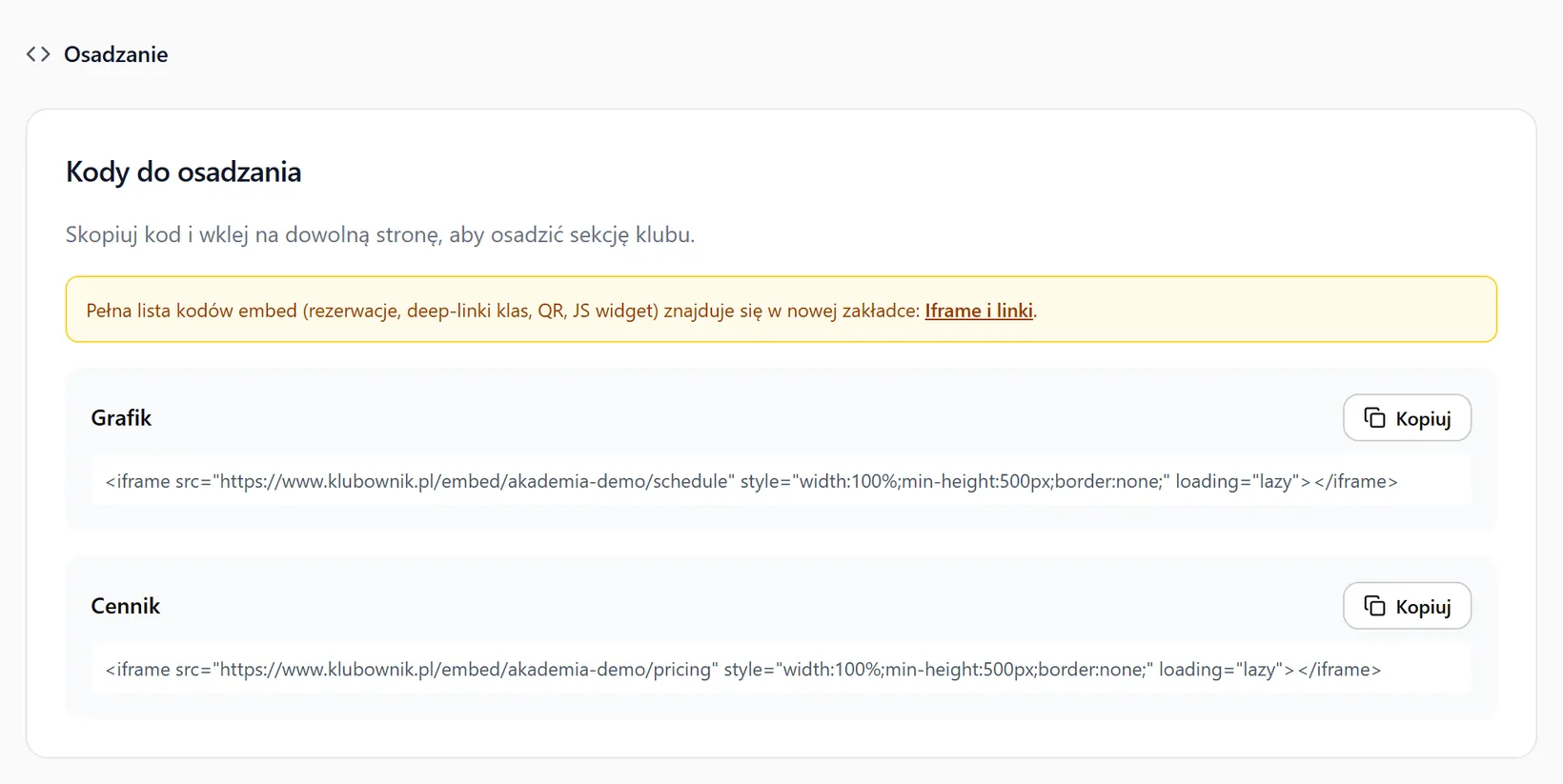1563x784 pixels.
Task: Click the copy icon in Grafik's Kopiuj button
Action: tap(1374, 418)
